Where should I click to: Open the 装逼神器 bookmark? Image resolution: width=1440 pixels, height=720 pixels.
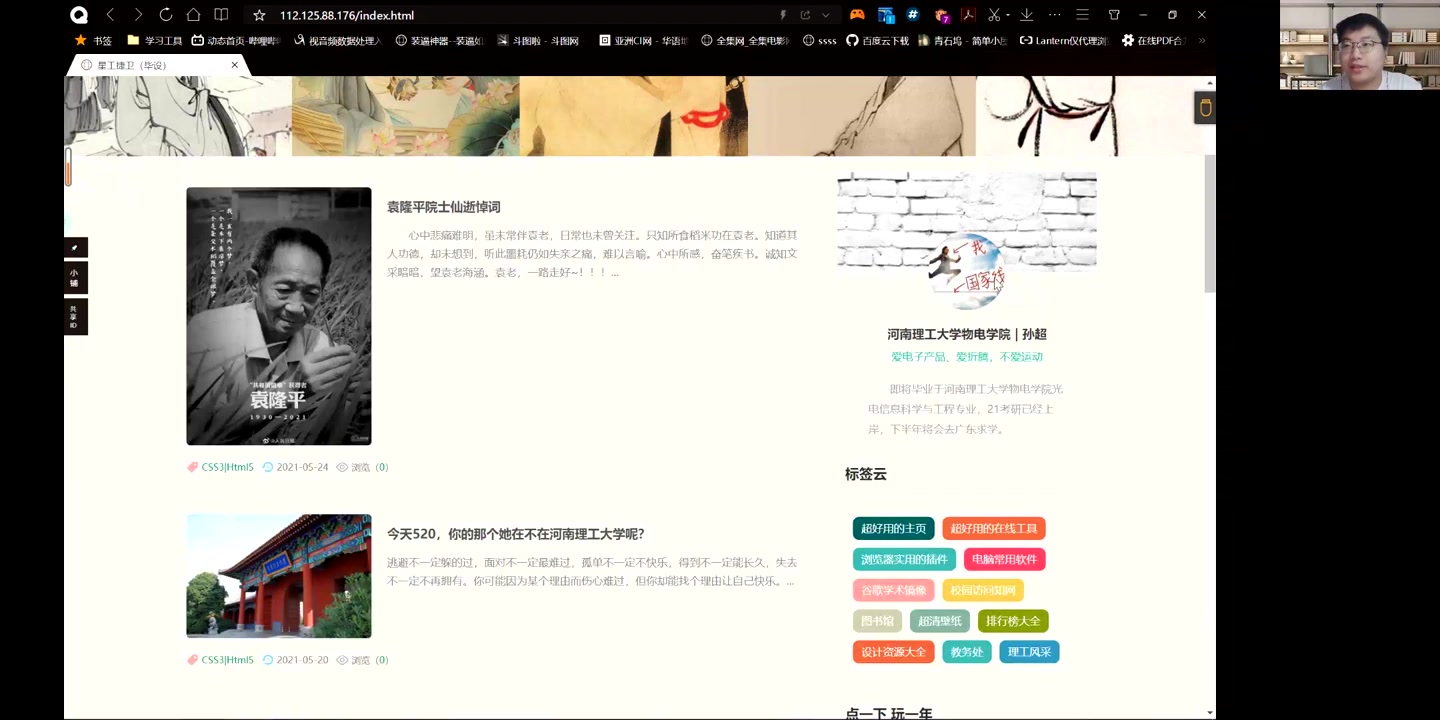tap(440, 41)
